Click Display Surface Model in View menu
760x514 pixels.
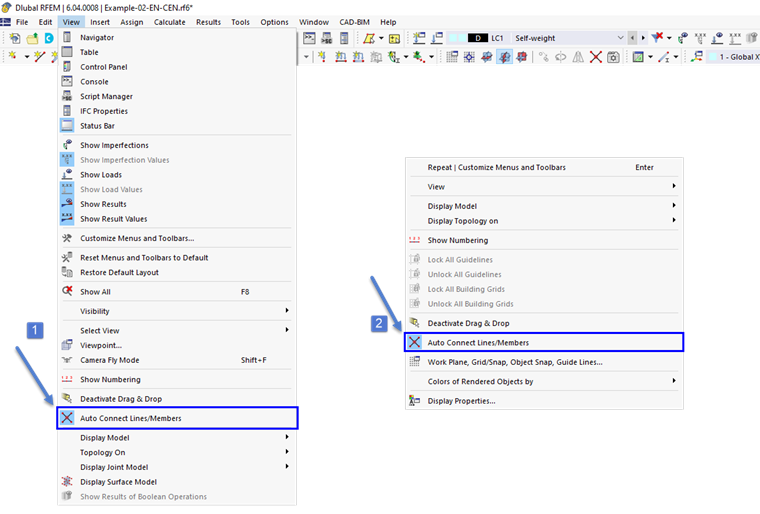pyautogui.click(x=177, y=482)
